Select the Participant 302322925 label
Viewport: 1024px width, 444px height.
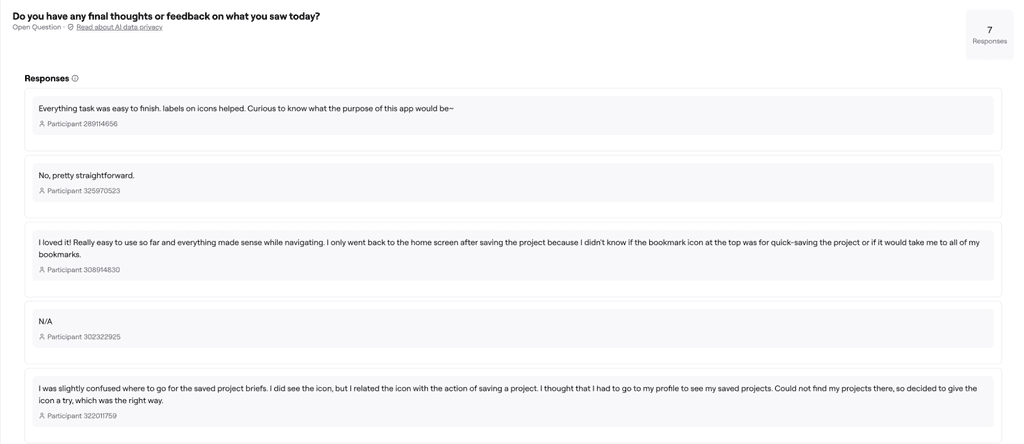84,337
